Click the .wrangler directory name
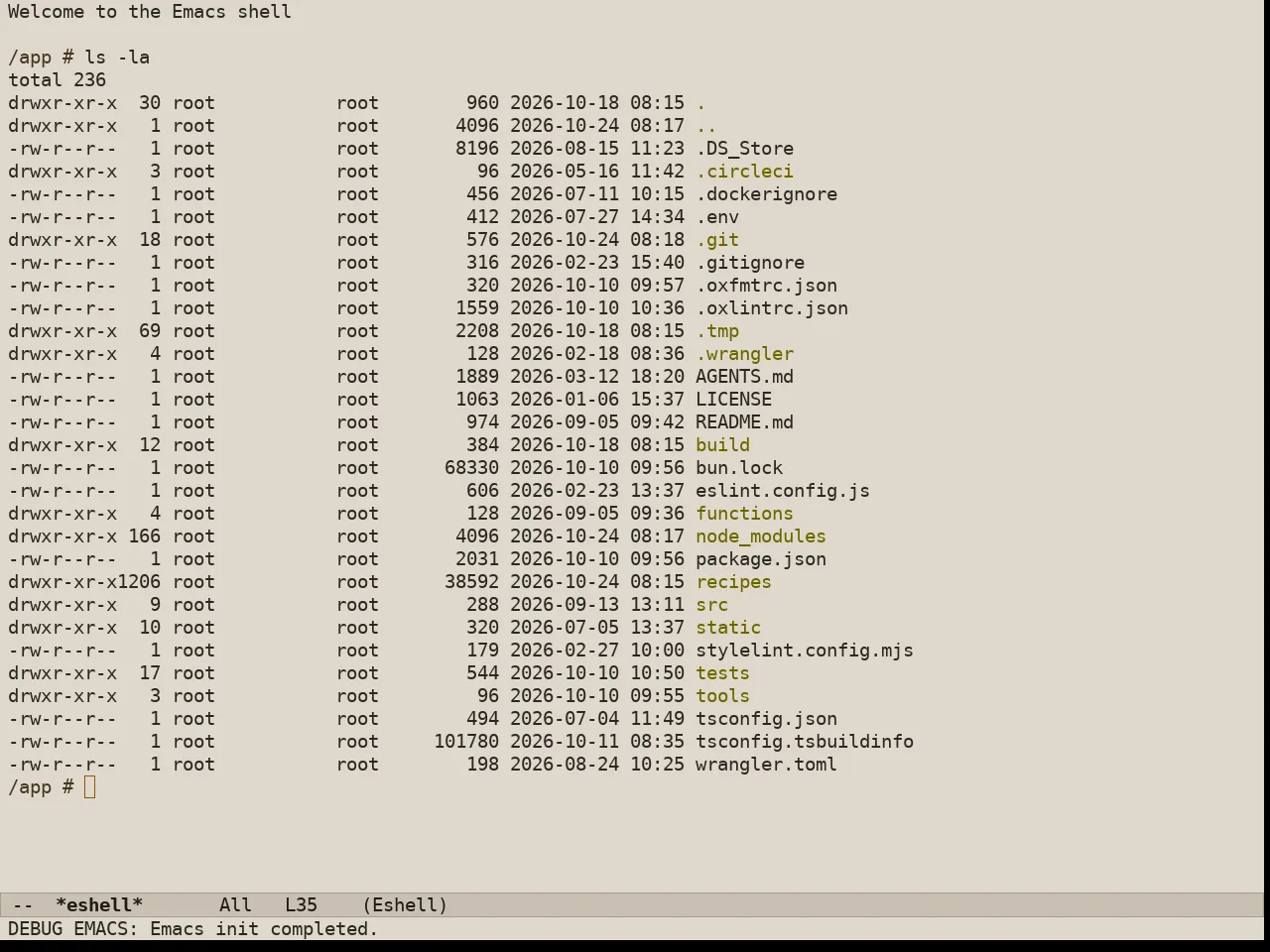 tap(744, 354)
